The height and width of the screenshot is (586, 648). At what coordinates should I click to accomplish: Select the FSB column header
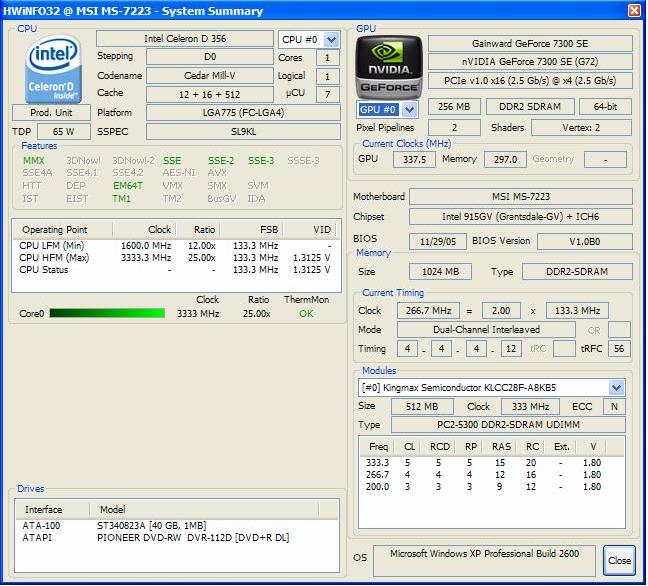tap(252, 230)
